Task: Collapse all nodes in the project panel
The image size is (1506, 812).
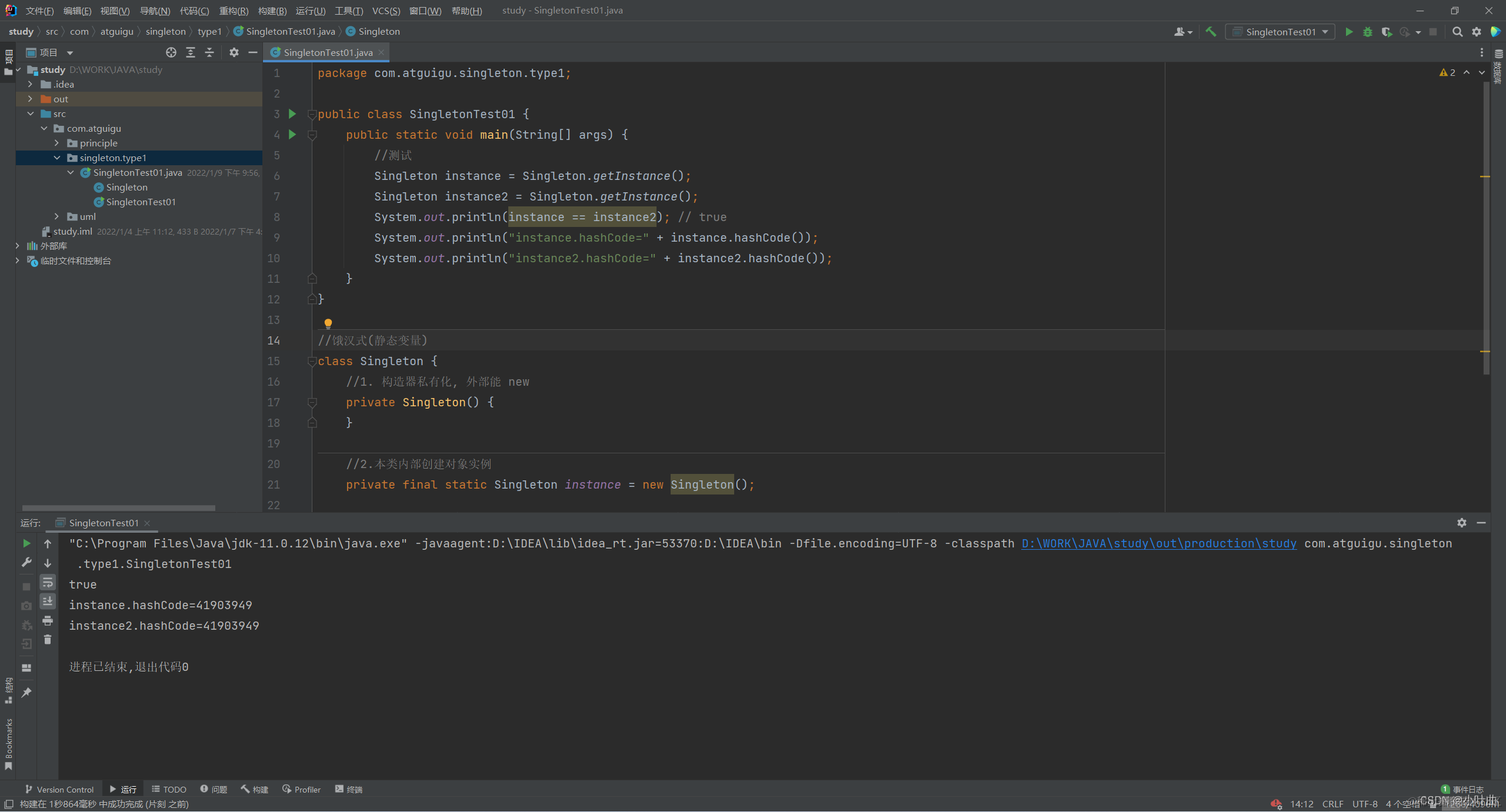Action: (209, 52)
